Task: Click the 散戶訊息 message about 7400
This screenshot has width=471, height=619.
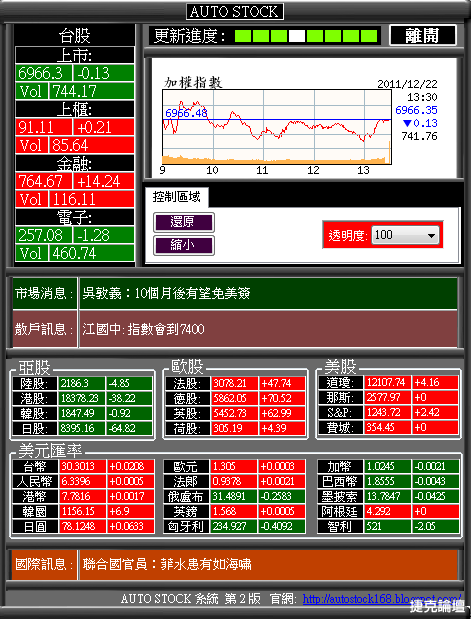Action: pyautogui.click(x=144, y=329)
